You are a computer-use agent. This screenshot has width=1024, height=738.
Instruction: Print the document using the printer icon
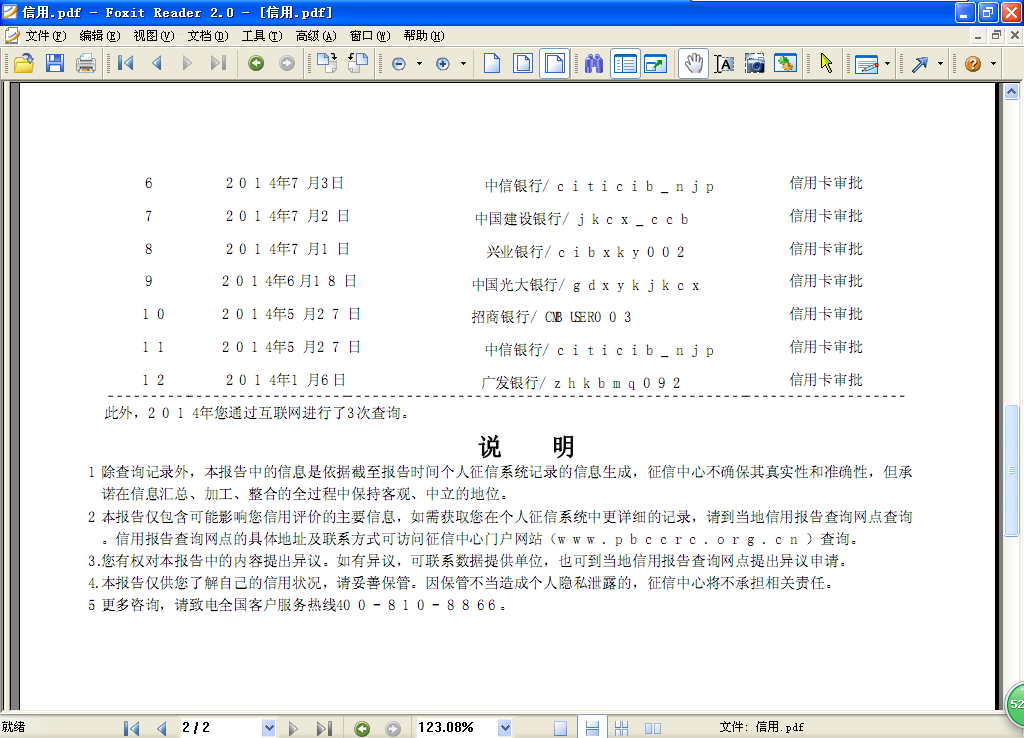pyautogui.click(x=86, y=63)
